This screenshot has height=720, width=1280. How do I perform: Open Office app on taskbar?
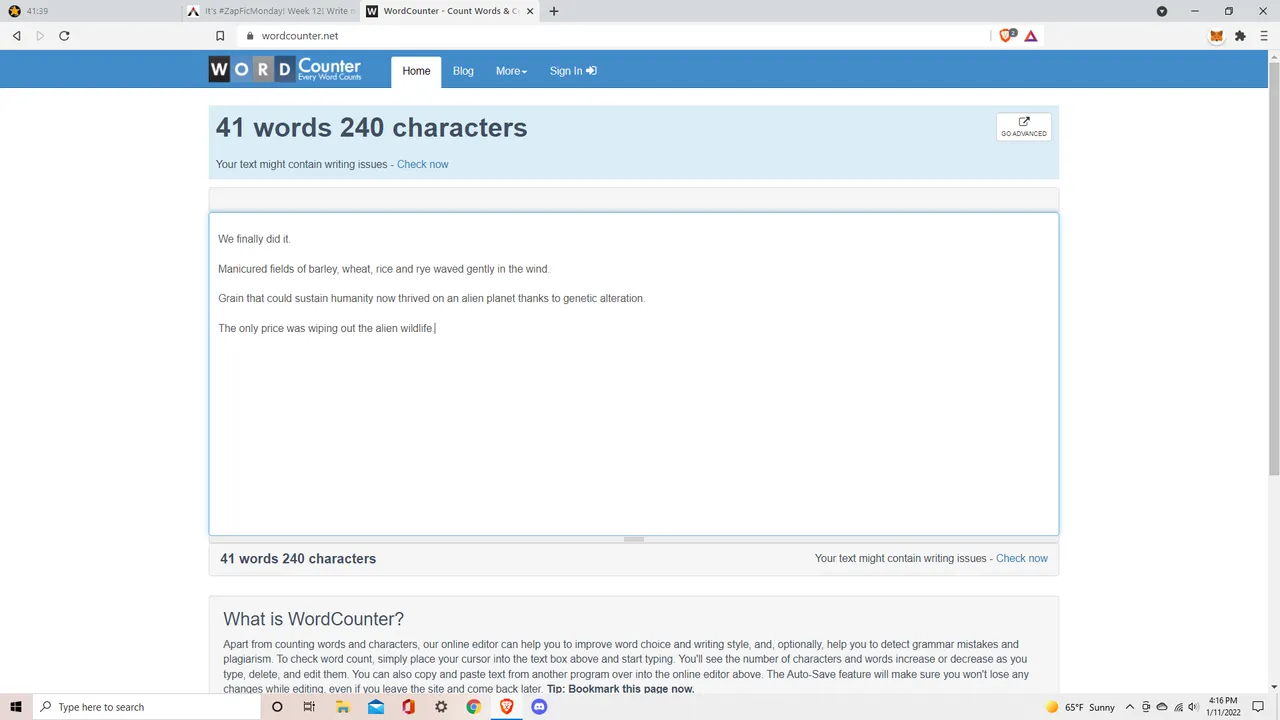pos(408,707)
